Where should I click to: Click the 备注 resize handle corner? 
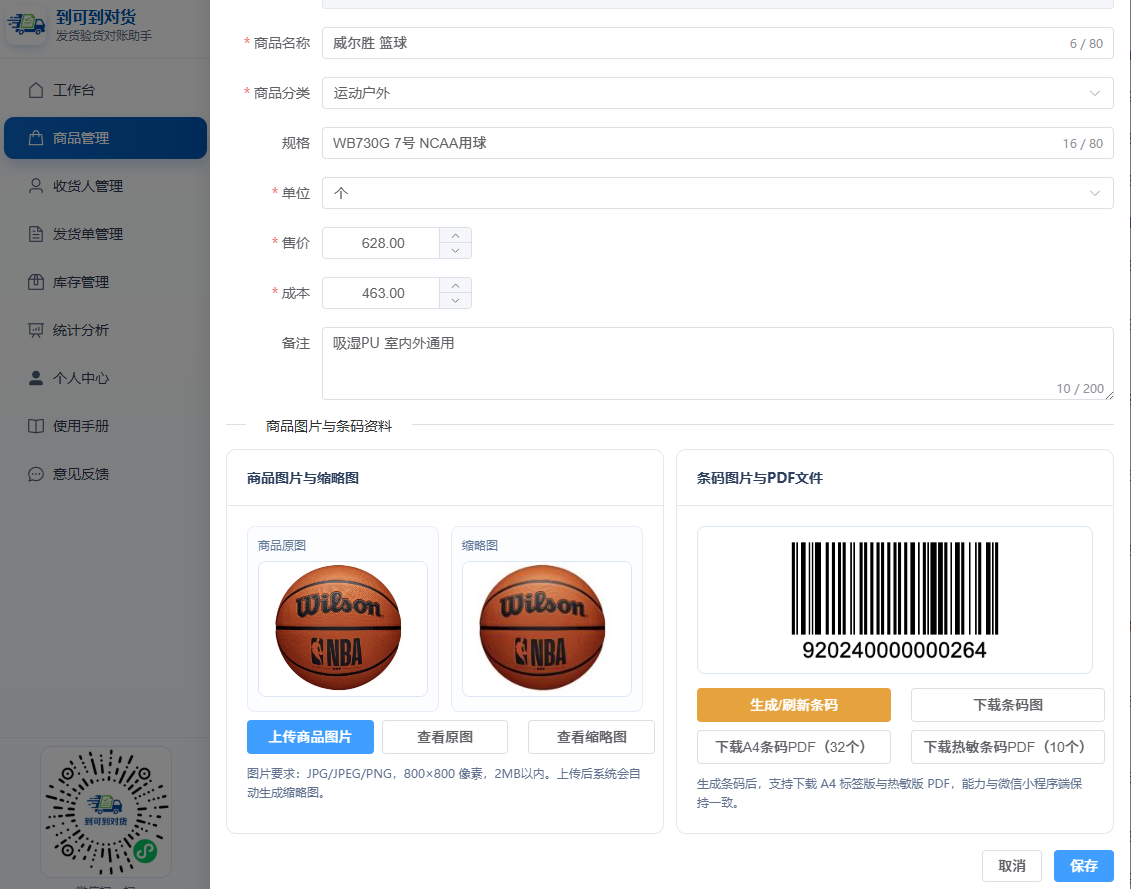1109,395
